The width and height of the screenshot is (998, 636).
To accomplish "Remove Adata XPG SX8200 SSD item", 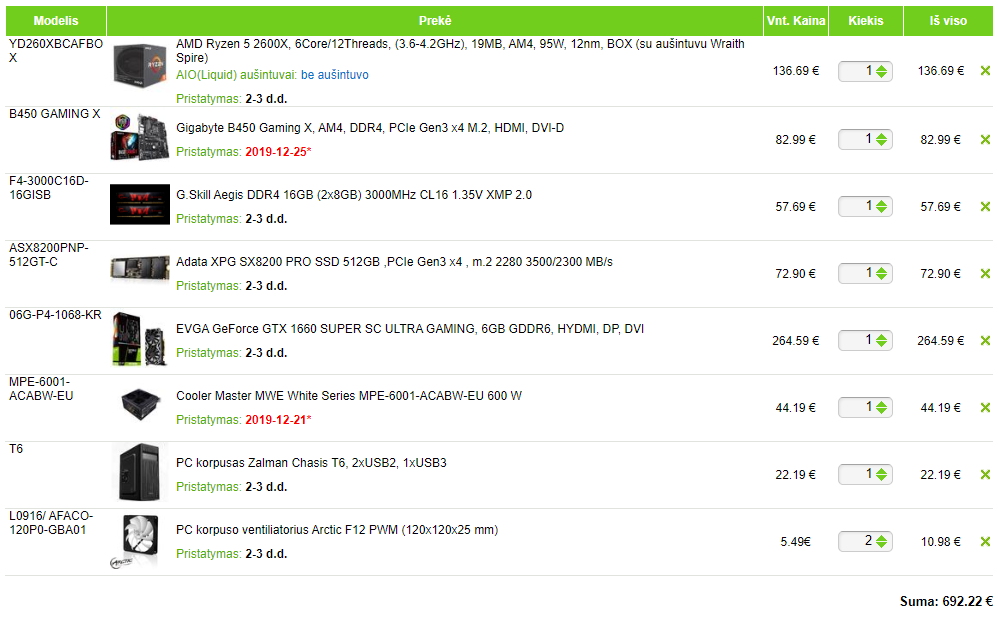I will tap(985, 274).
